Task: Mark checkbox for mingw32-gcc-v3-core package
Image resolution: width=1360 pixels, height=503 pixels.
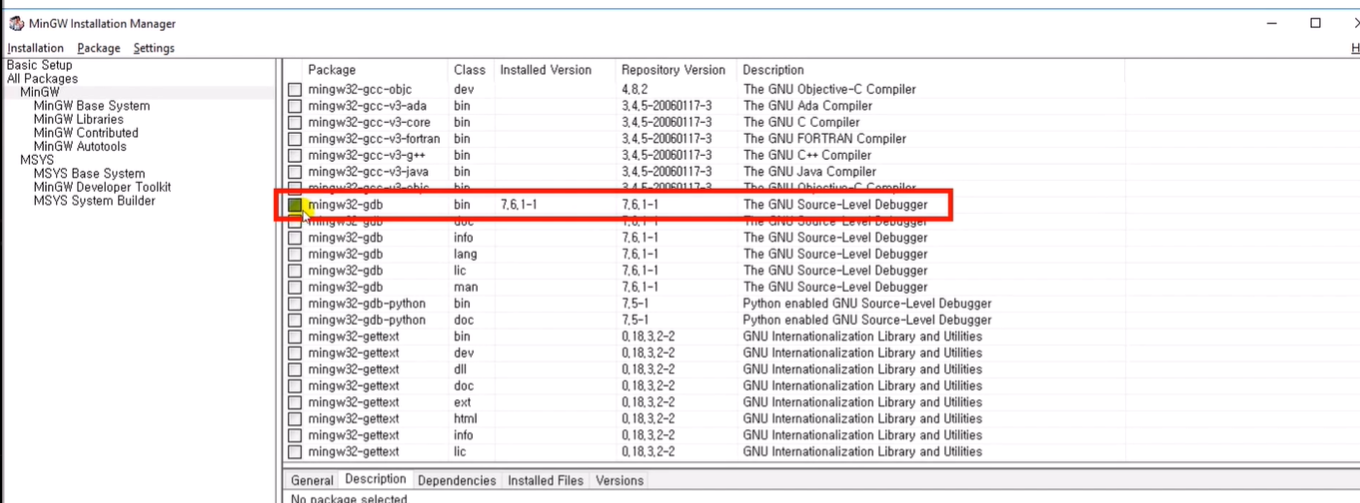Action: pyautogui.click(x=295, y=123)
